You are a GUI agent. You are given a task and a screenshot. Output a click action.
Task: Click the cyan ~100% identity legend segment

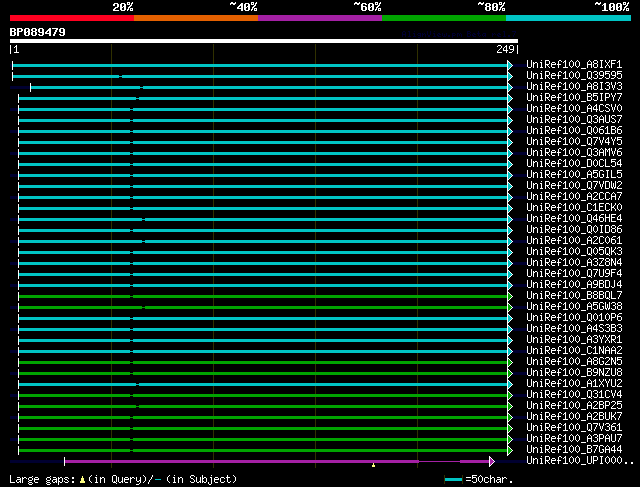pyautogui.click(x=567, y=18)
